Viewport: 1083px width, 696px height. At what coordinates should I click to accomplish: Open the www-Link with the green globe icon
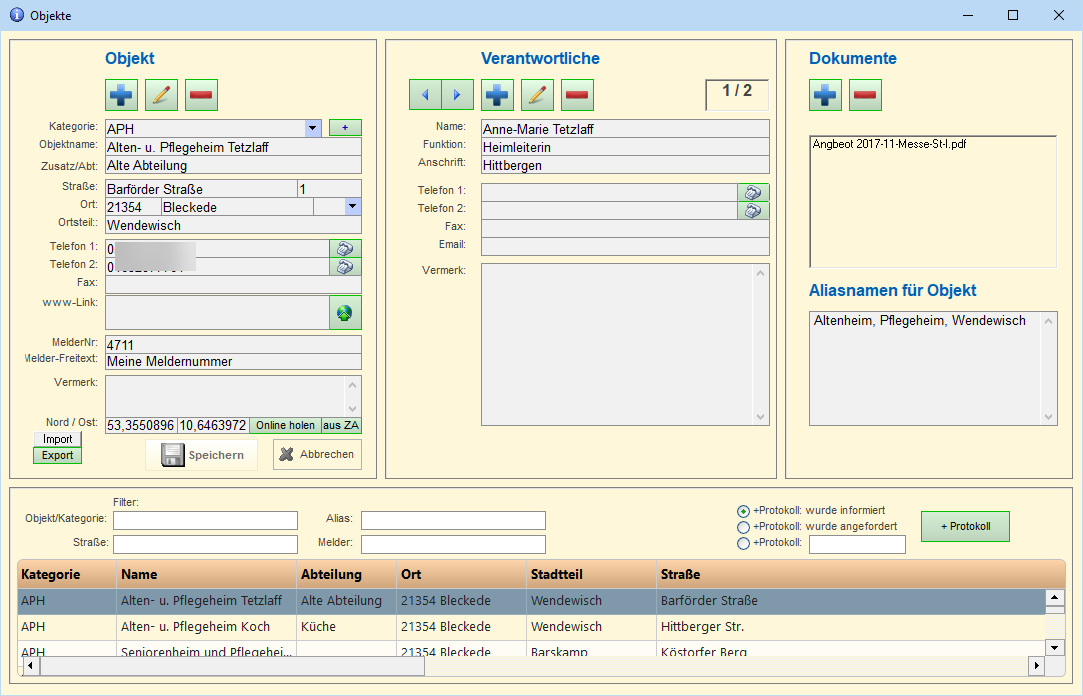(x=345, y=313)
